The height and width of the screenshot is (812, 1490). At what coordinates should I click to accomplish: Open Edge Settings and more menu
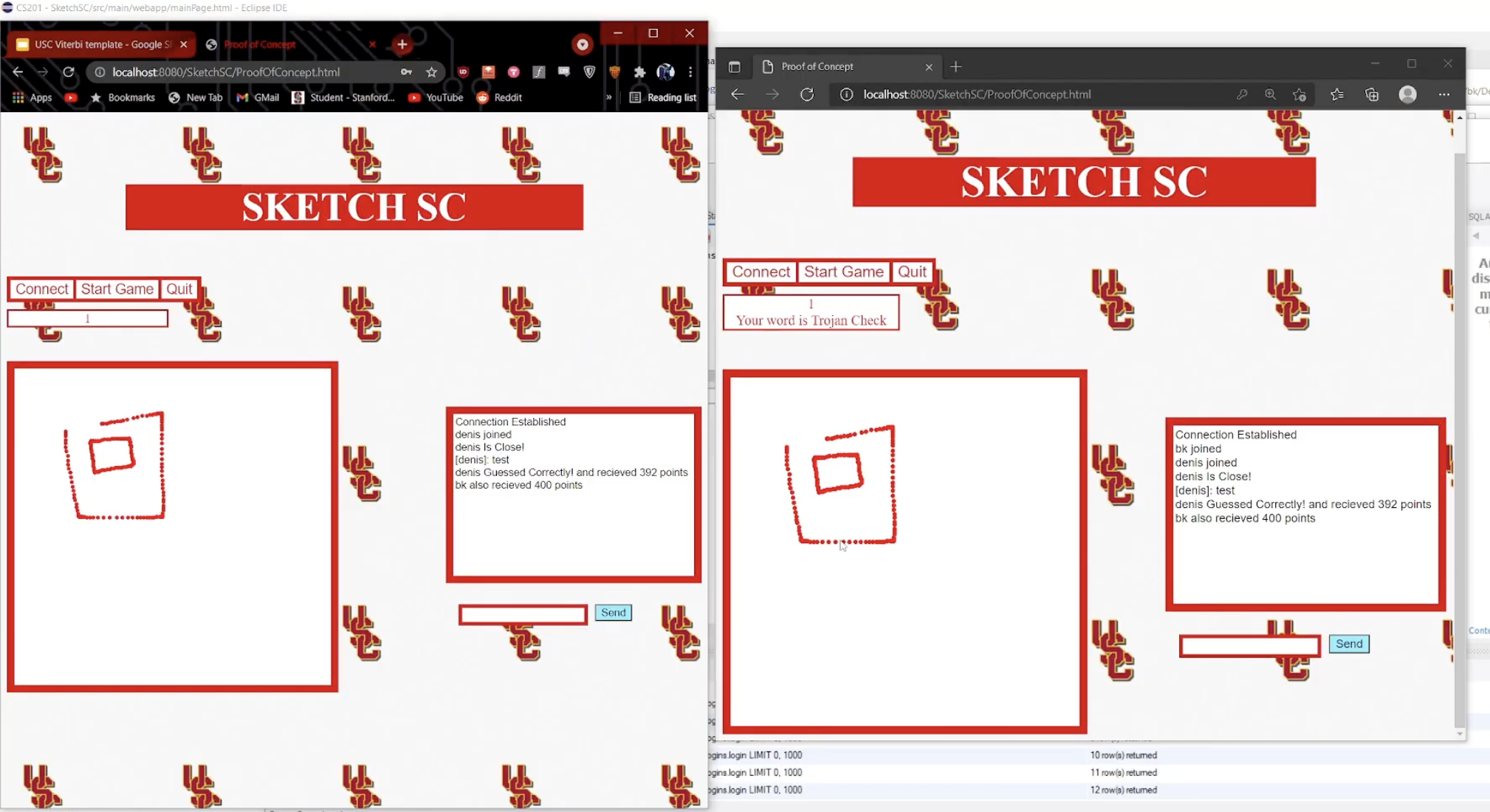tap(1443, 94)
